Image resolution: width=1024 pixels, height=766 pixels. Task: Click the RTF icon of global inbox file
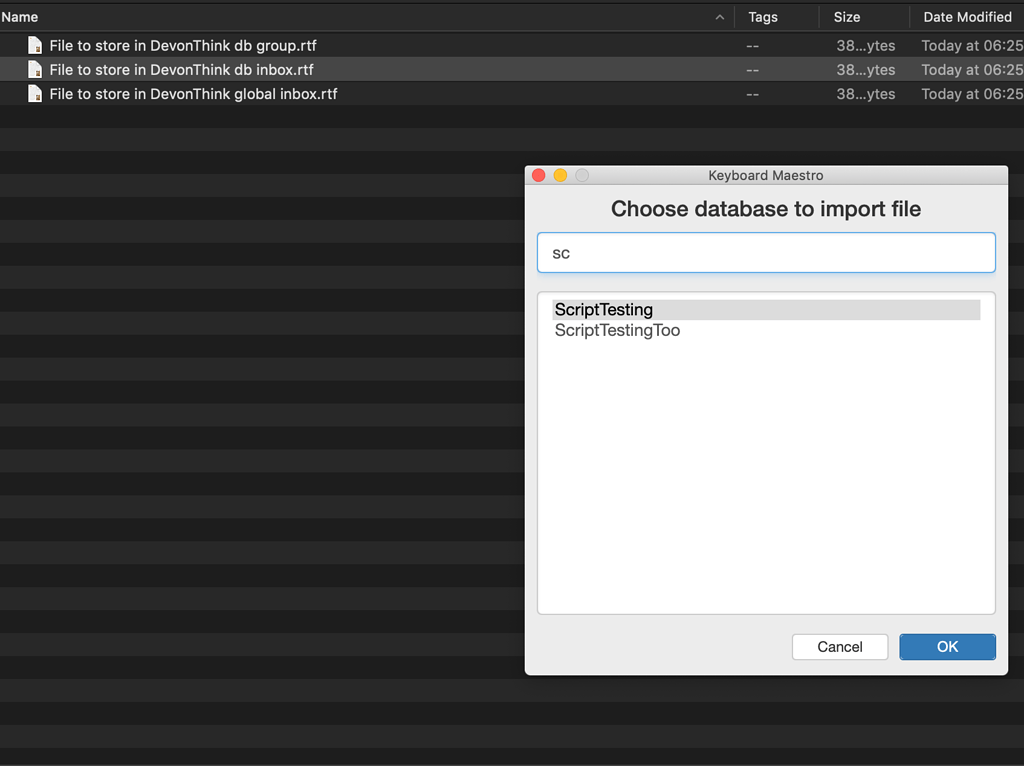tap(35, 93)
